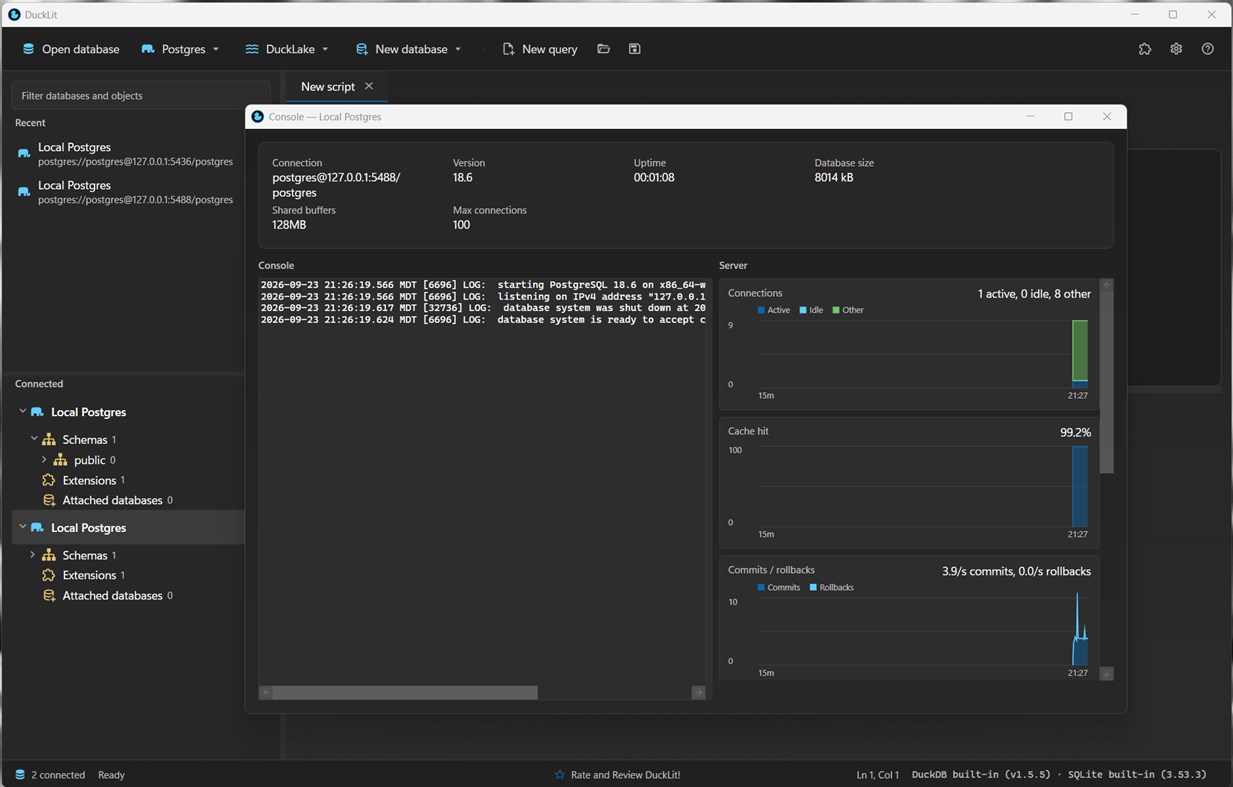This screenshot has height=787, width=1233.
Task: Open the New database dropdown
Action: pos(409,49)
